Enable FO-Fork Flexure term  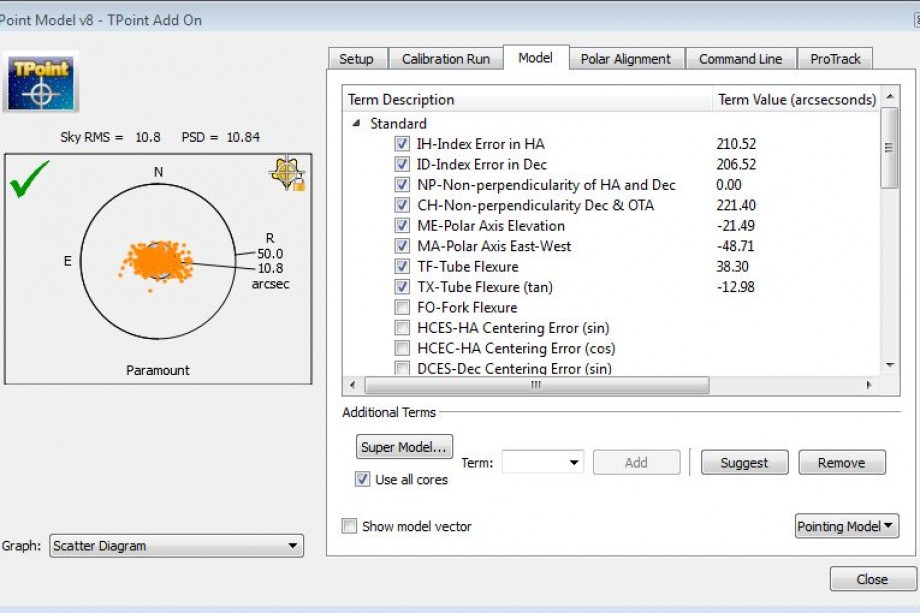tap(402, 307)
